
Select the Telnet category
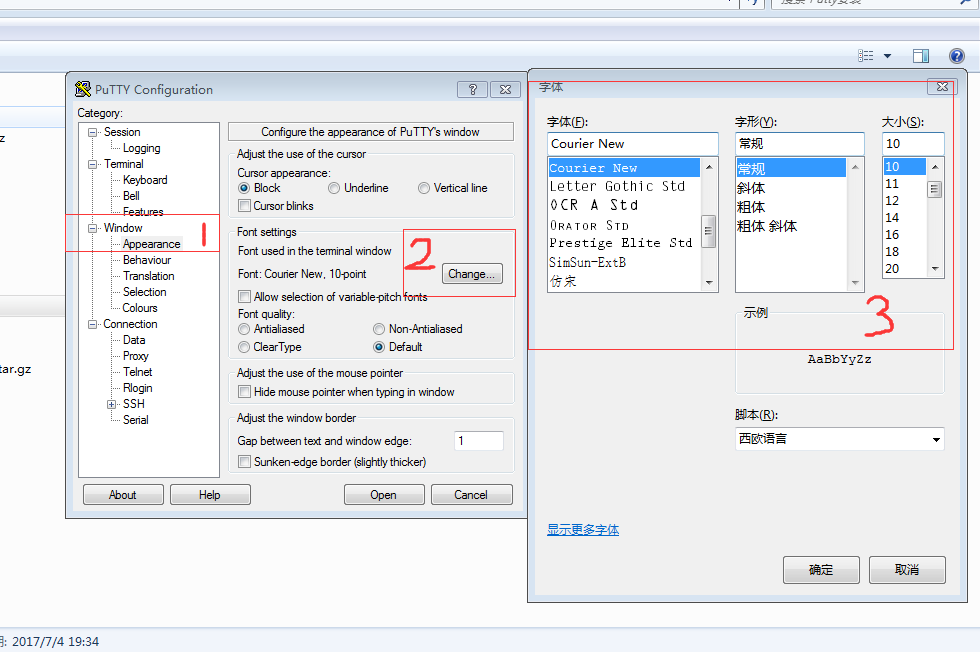tap(138, 372)
